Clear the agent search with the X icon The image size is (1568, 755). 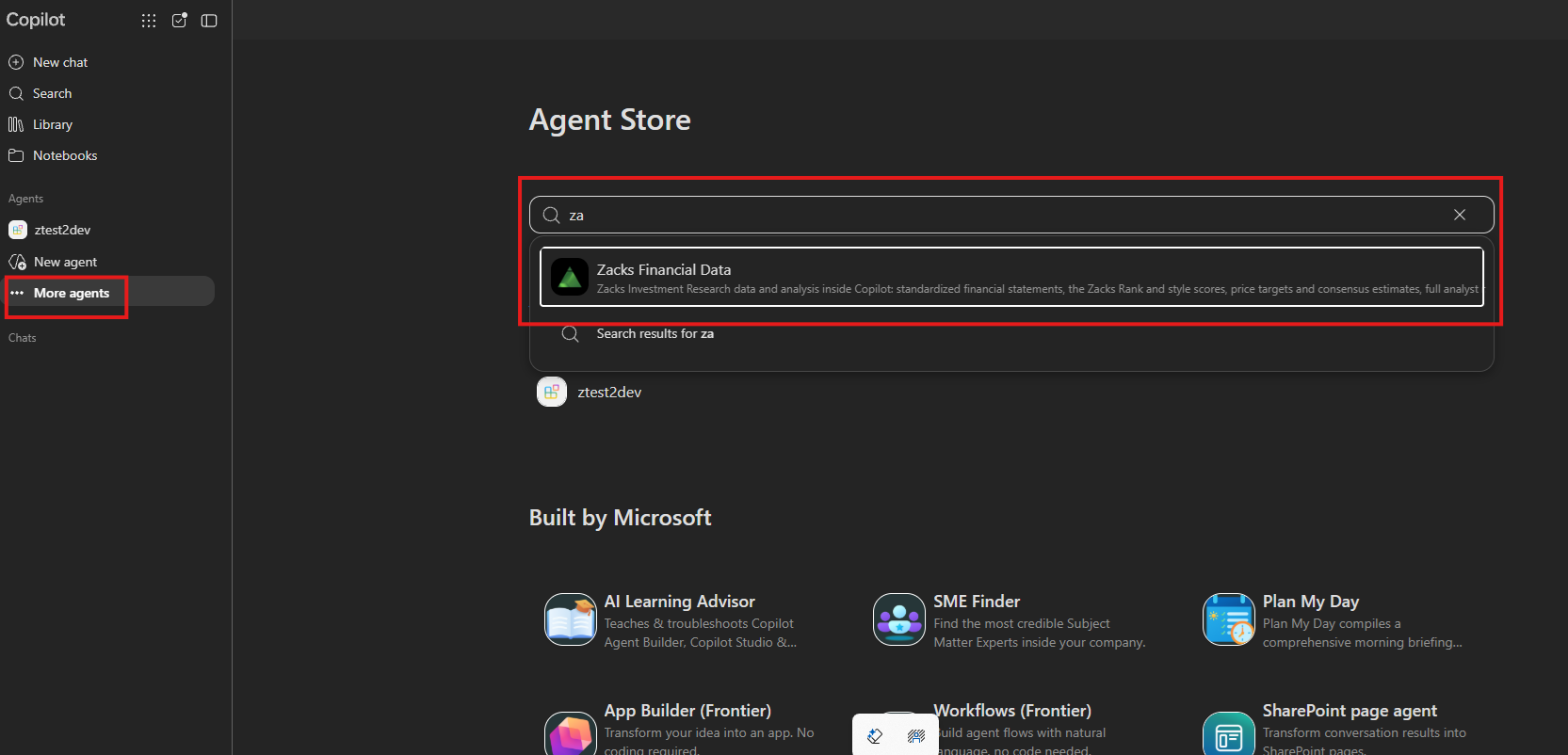click(1460, 215)
